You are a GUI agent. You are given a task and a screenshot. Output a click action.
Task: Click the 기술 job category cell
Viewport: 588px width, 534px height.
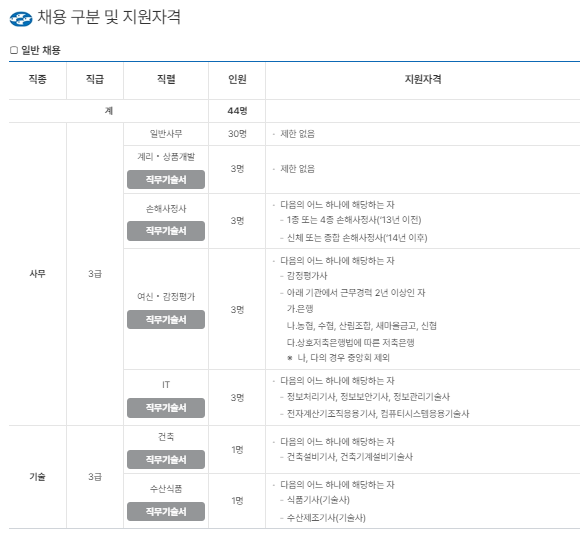pos(38,477)
